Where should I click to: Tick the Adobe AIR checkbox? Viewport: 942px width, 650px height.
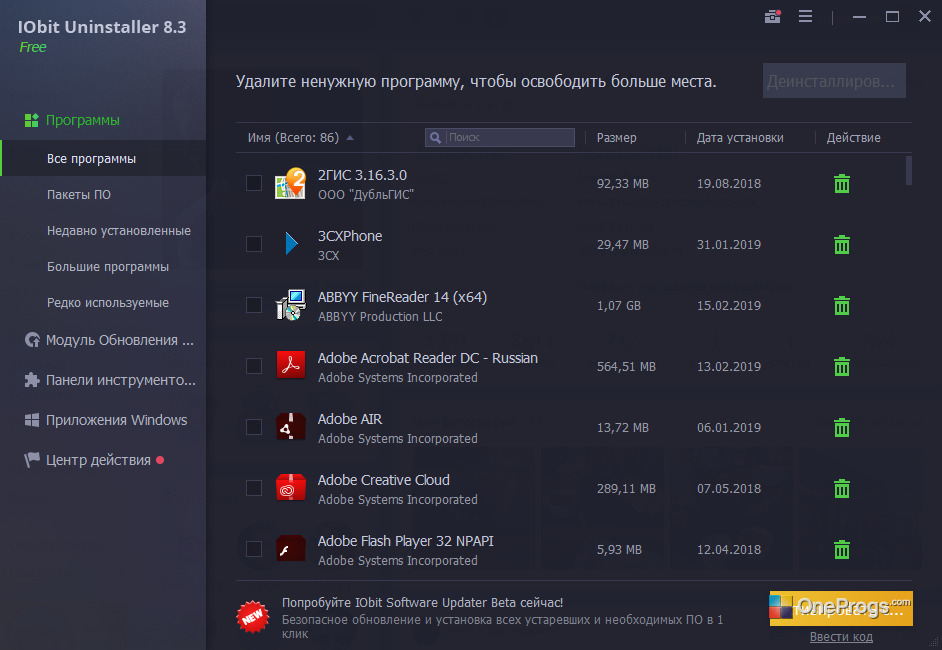(254, 427)
